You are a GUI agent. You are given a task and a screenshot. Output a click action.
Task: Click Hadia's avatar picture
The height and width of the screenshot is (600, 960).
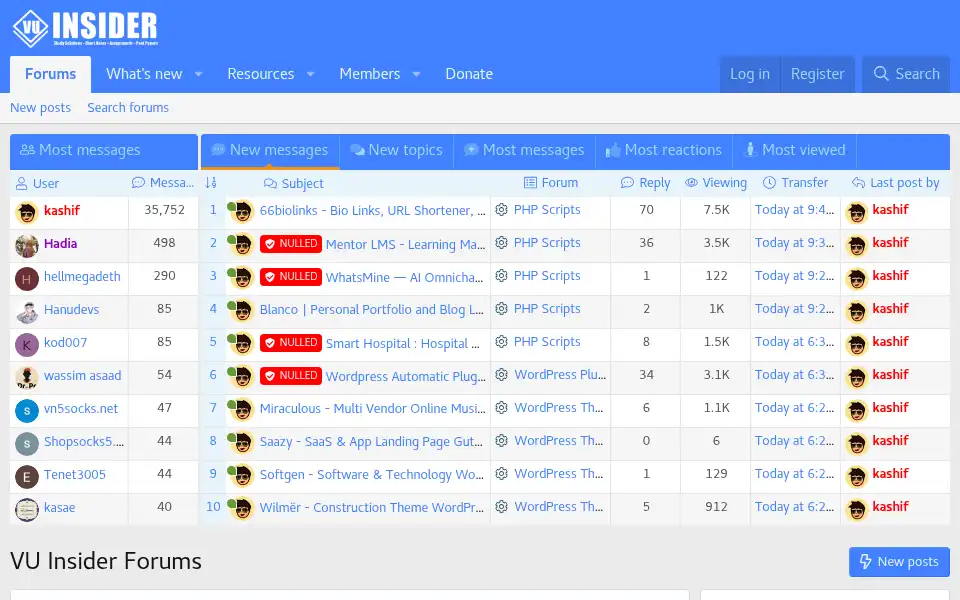[x=26, y=246]
